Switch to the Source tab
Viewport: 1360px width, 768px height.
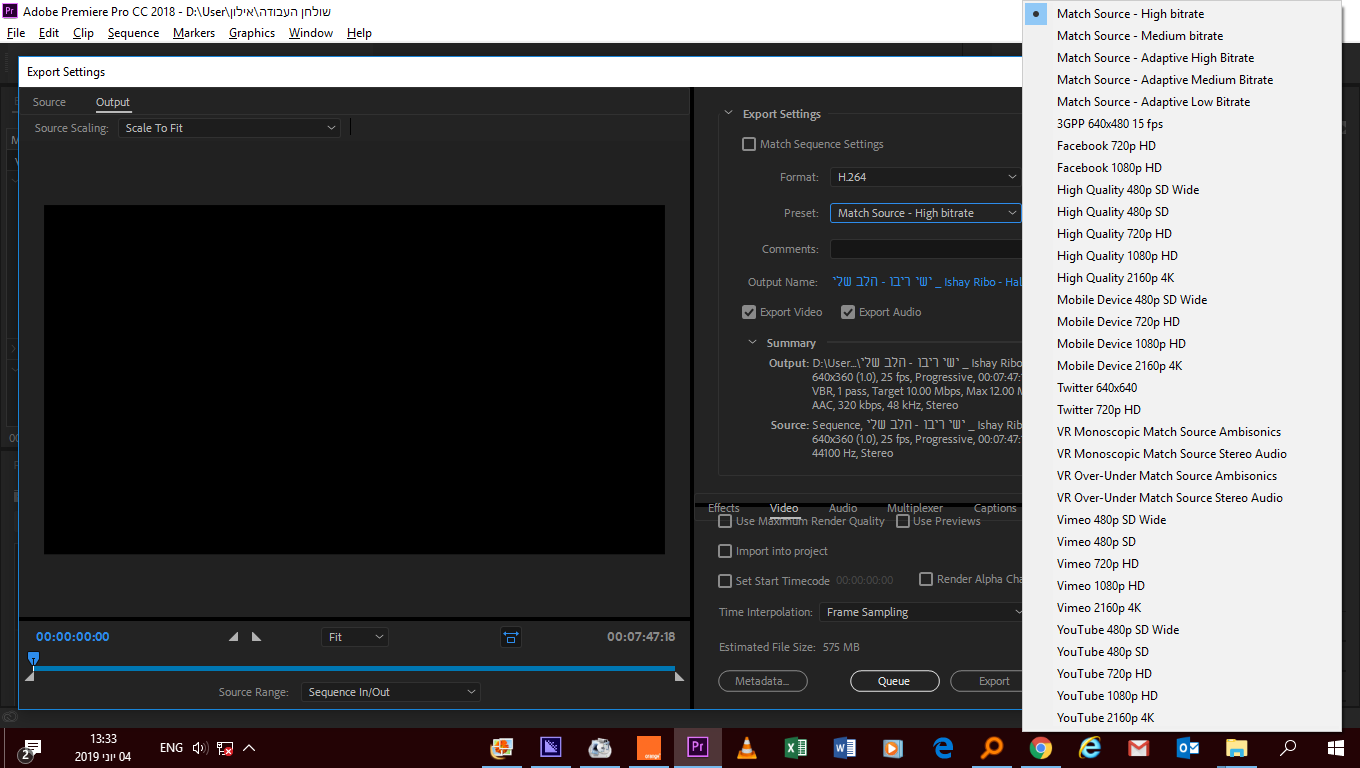[x=49, y=102]
